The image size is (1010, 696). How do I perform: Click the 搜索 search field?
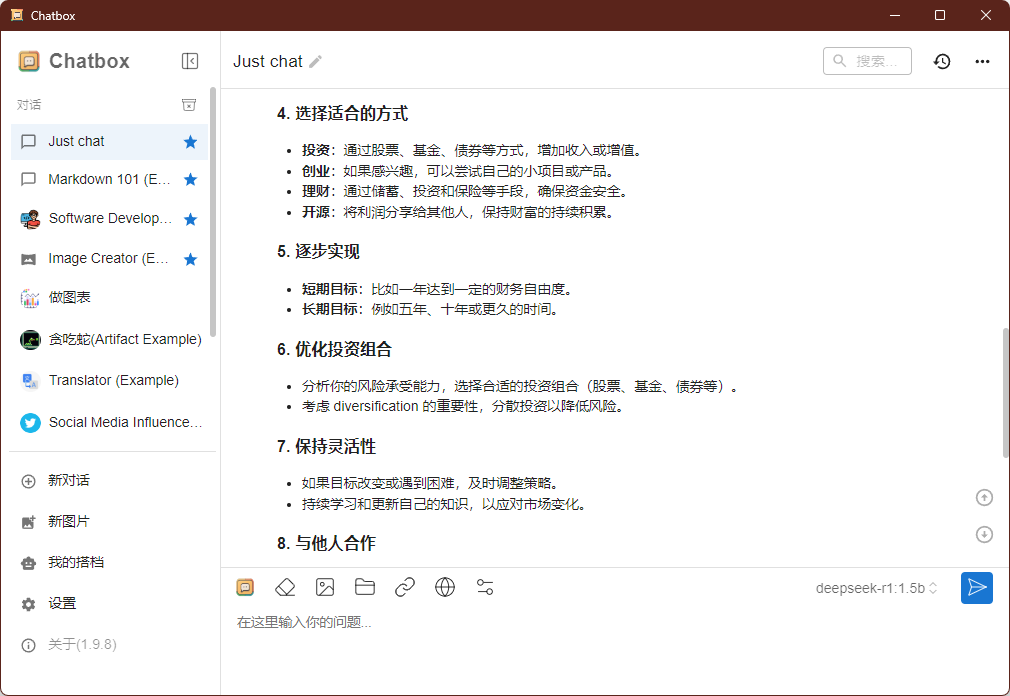click(872, 61)
